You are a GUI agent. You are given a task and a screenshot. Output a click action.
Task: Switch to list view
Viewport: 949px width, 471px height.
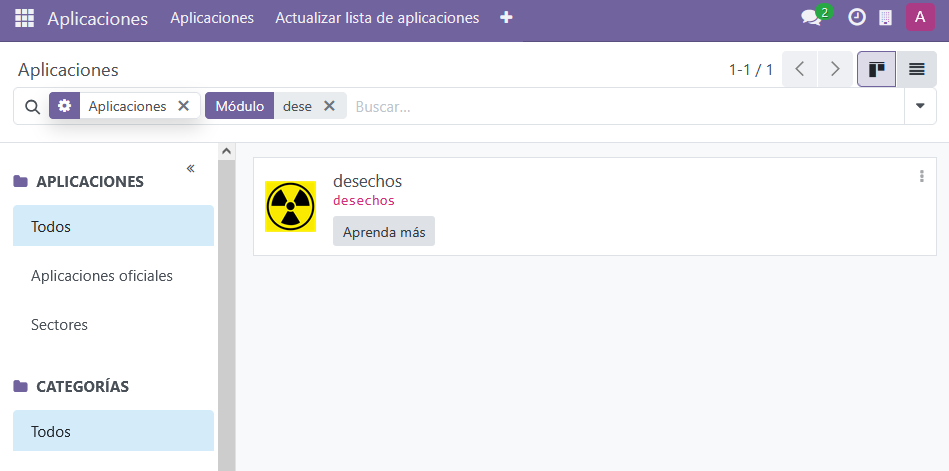[x=916, y=69]
